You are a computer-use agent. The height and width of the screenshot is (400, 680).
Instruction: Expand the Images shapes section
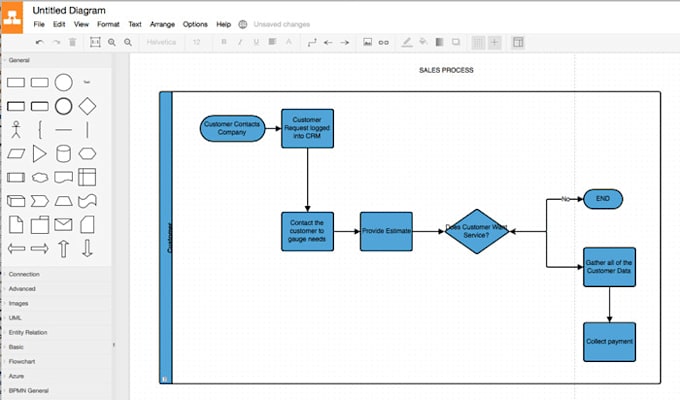(56, 303)
